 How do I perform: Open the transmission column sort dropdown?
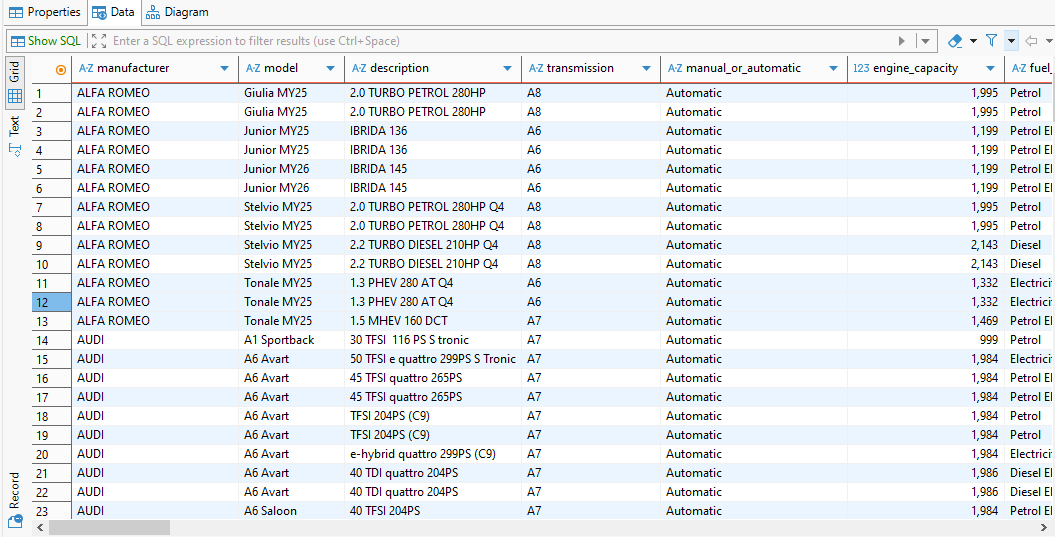point(648,69)
